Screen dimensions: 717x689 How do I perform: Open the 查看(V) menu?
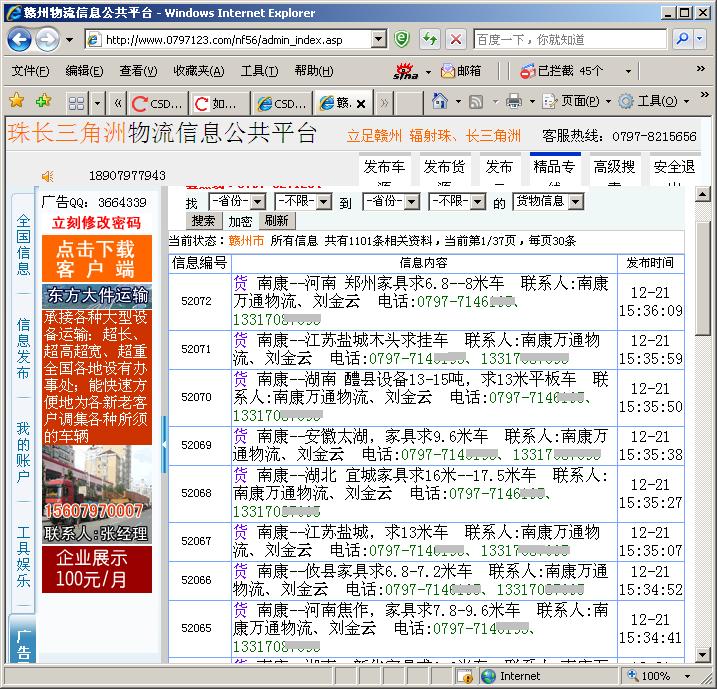click(138, 71)
